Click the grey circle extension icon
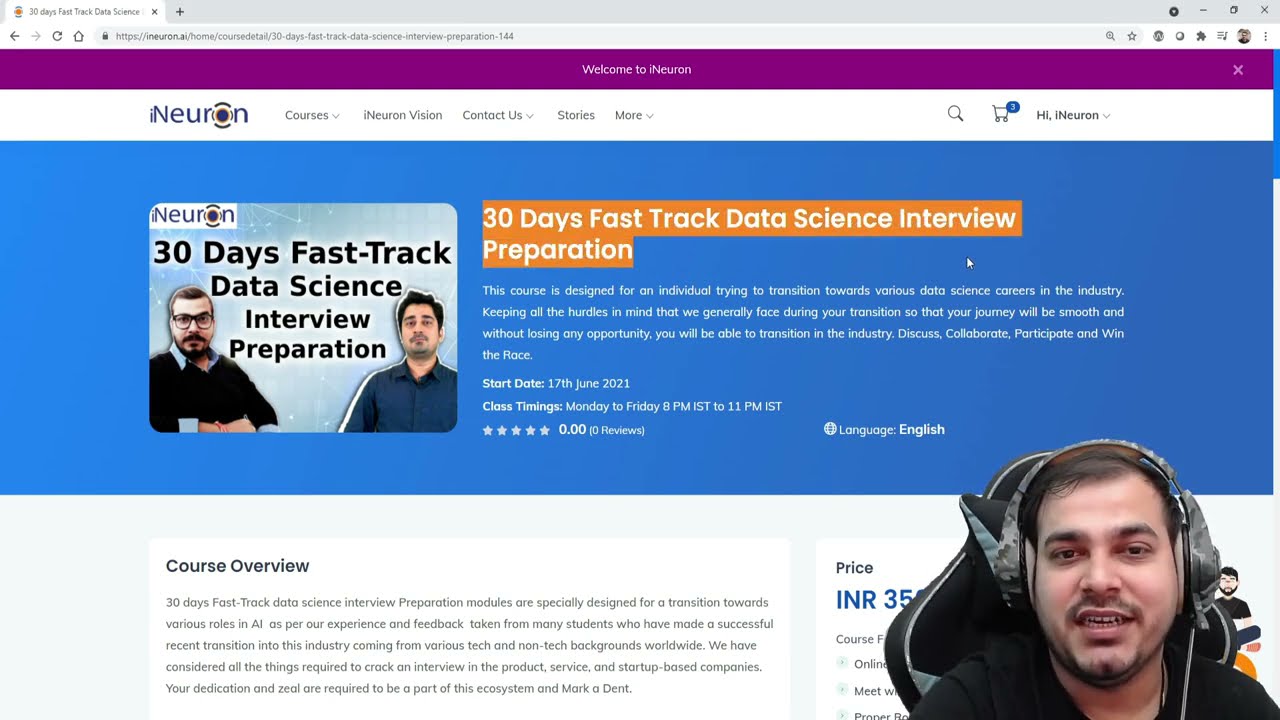Screen dimensions: 1280x720 pyautogui.click(x=1180, y=36)
